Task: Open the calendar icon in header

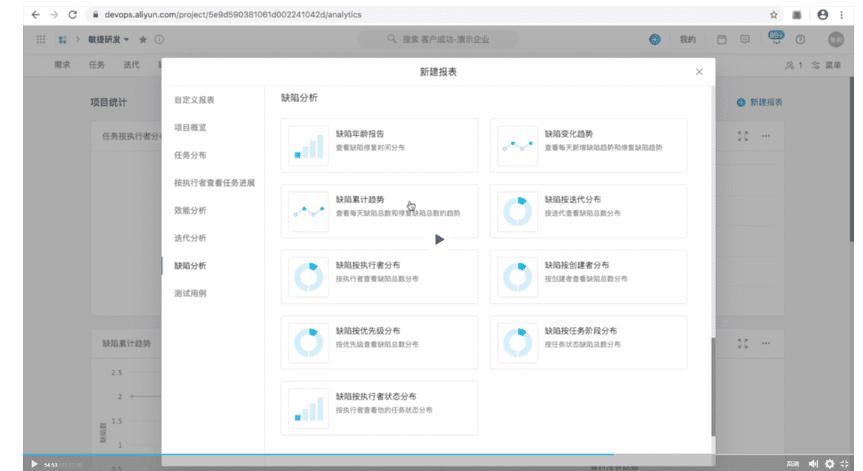Action: (722, 40)
